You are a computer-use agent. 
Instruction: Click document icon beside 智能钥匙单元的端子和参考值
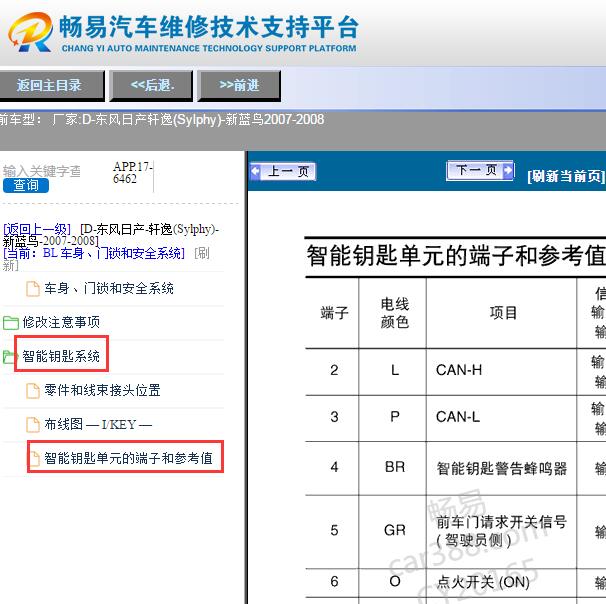point(35,459)
